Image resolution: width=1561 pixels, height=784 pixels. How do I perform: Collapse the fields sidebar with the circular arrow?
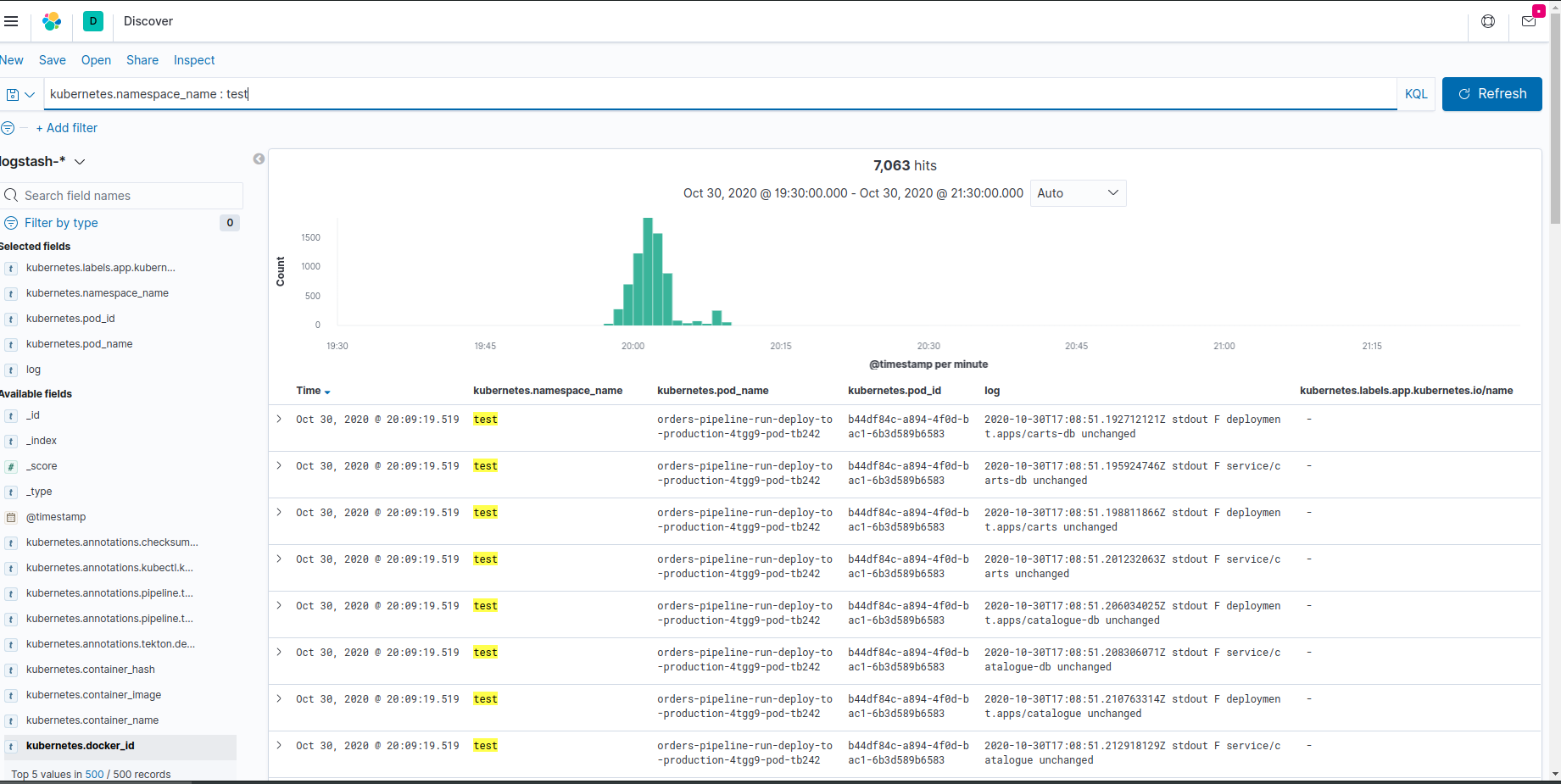click(259, 158)
